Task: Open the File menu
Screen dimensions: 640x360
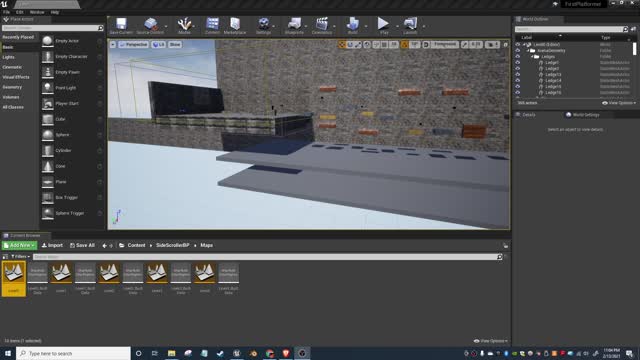Action: pyautogui.click(x=7, y=12)
